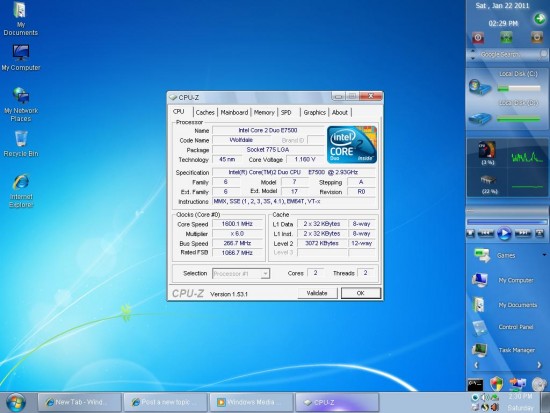Switch to the Windows Media taskbar button
Viewport: 550px width, 413px height.
click(x=251, y=402)
